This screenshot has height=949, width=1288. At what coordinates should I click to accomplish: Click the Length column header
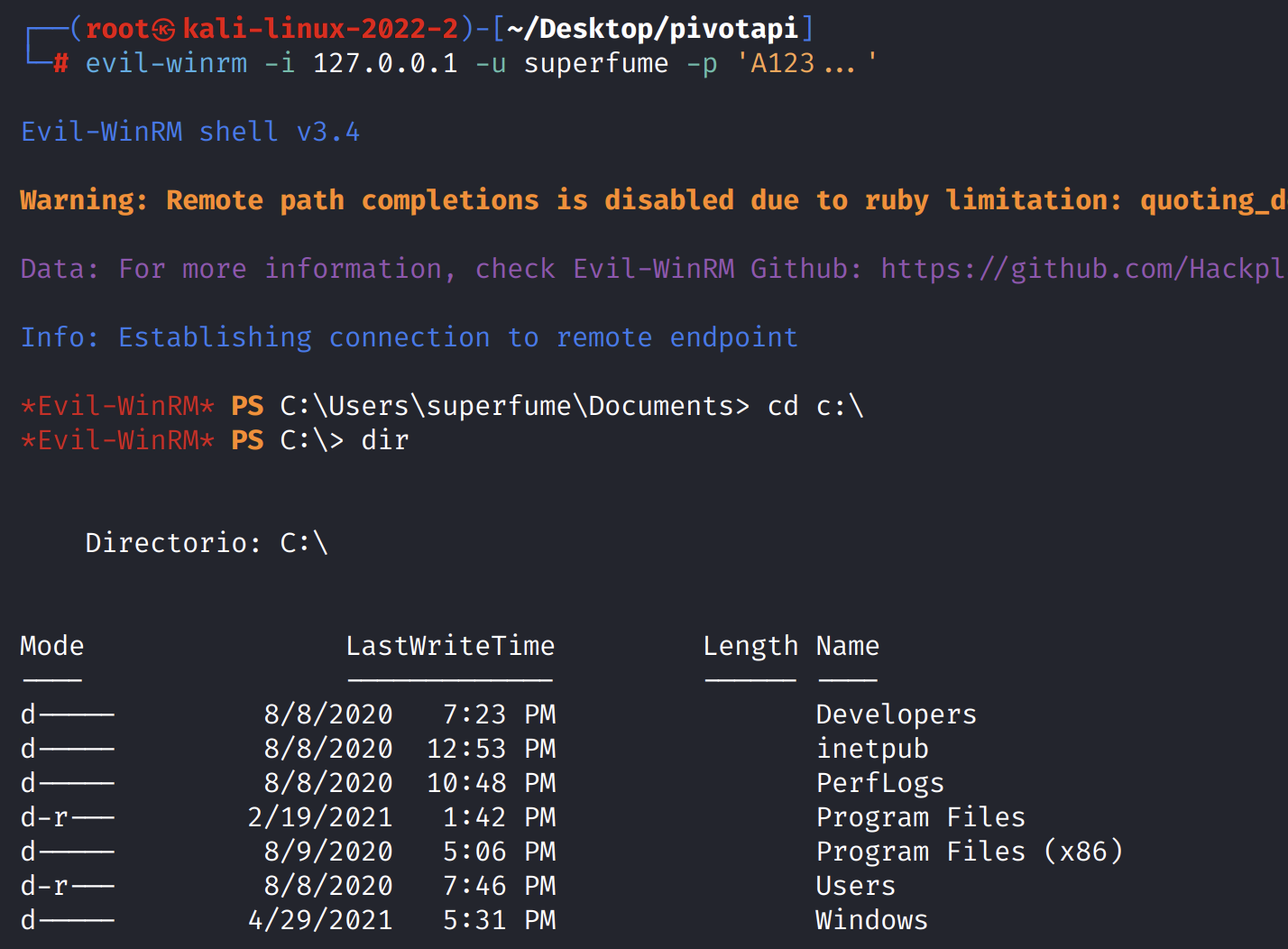coord(750,646)
